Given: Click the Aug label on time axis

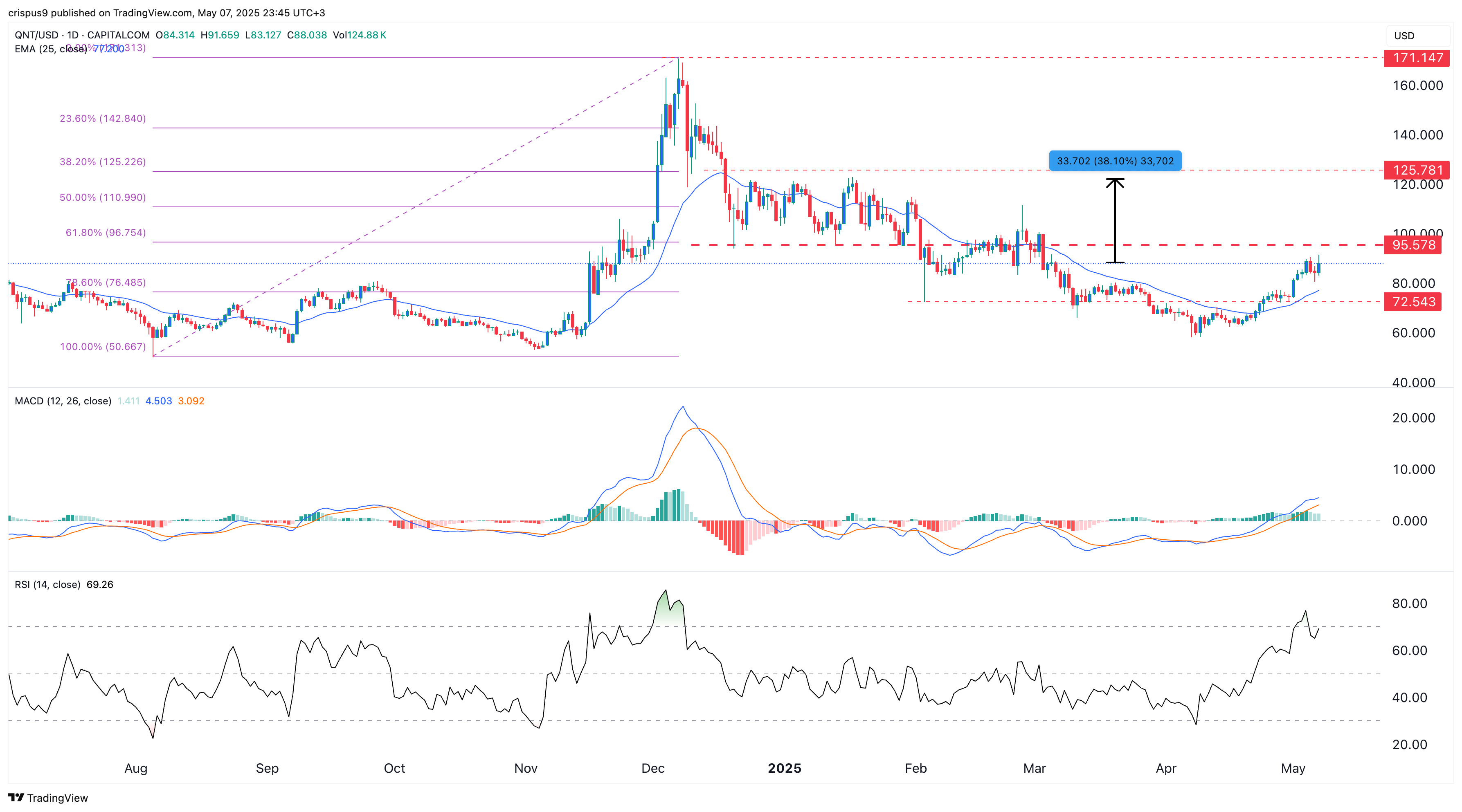Looking at the screenshot, I should pos(136,768).
